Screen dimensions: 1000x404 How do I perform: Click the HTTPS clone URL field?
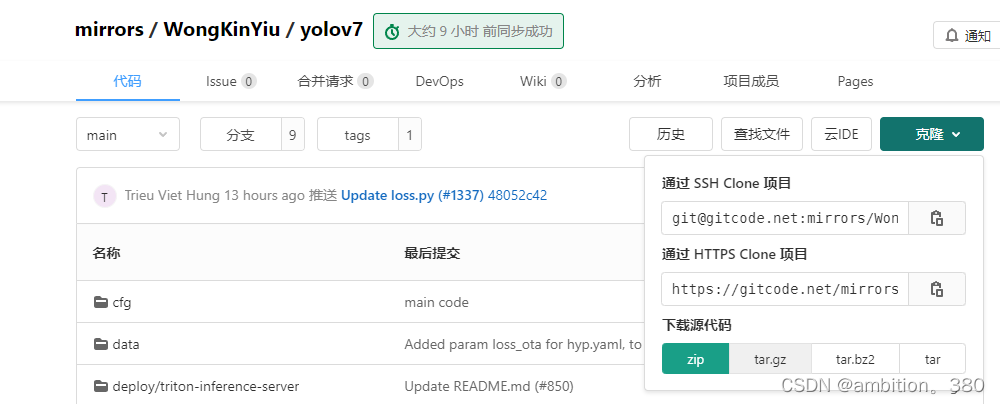(x=785, y=289)
